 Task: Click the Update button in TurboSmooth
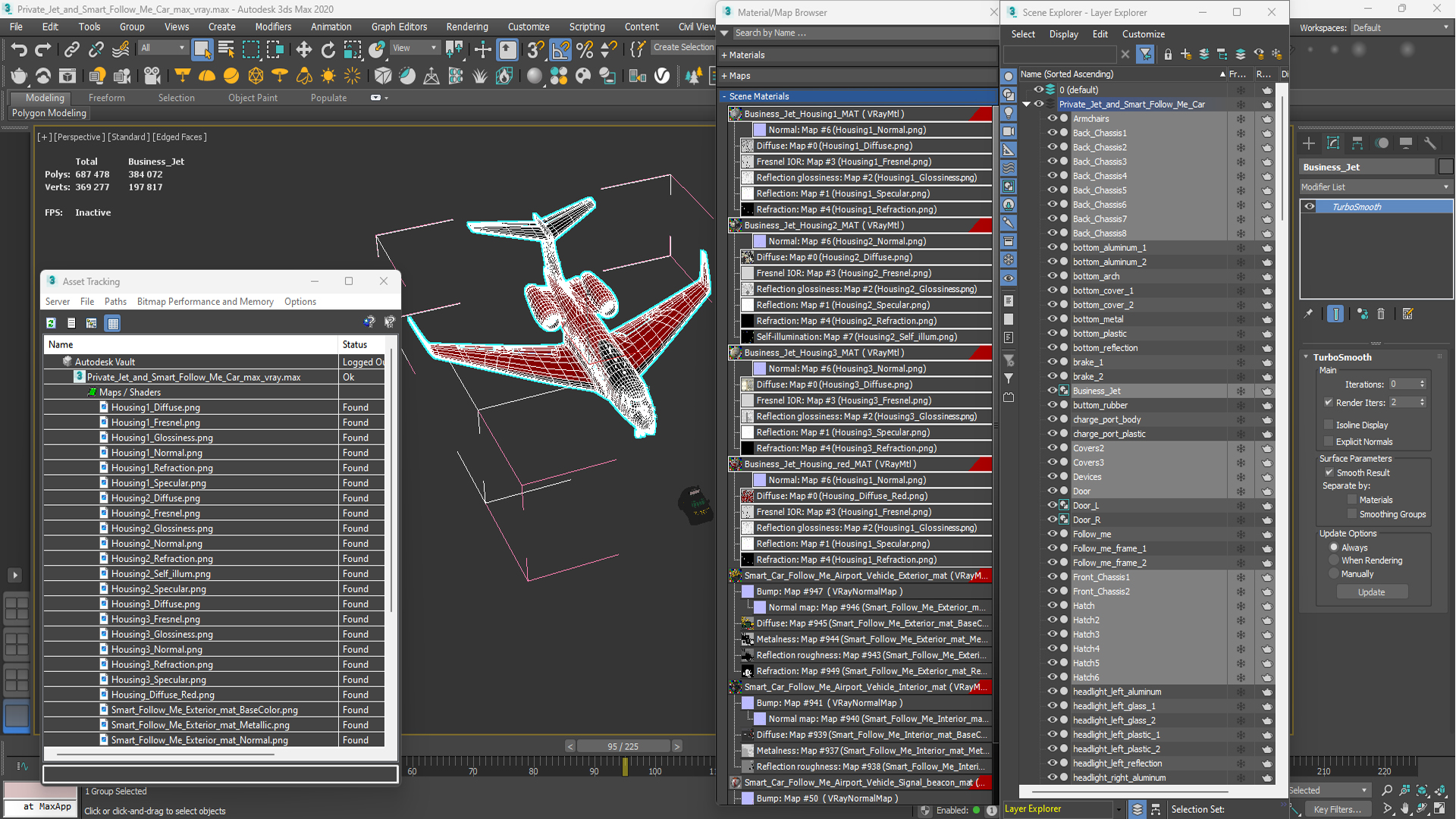[x=1371, y=592]
